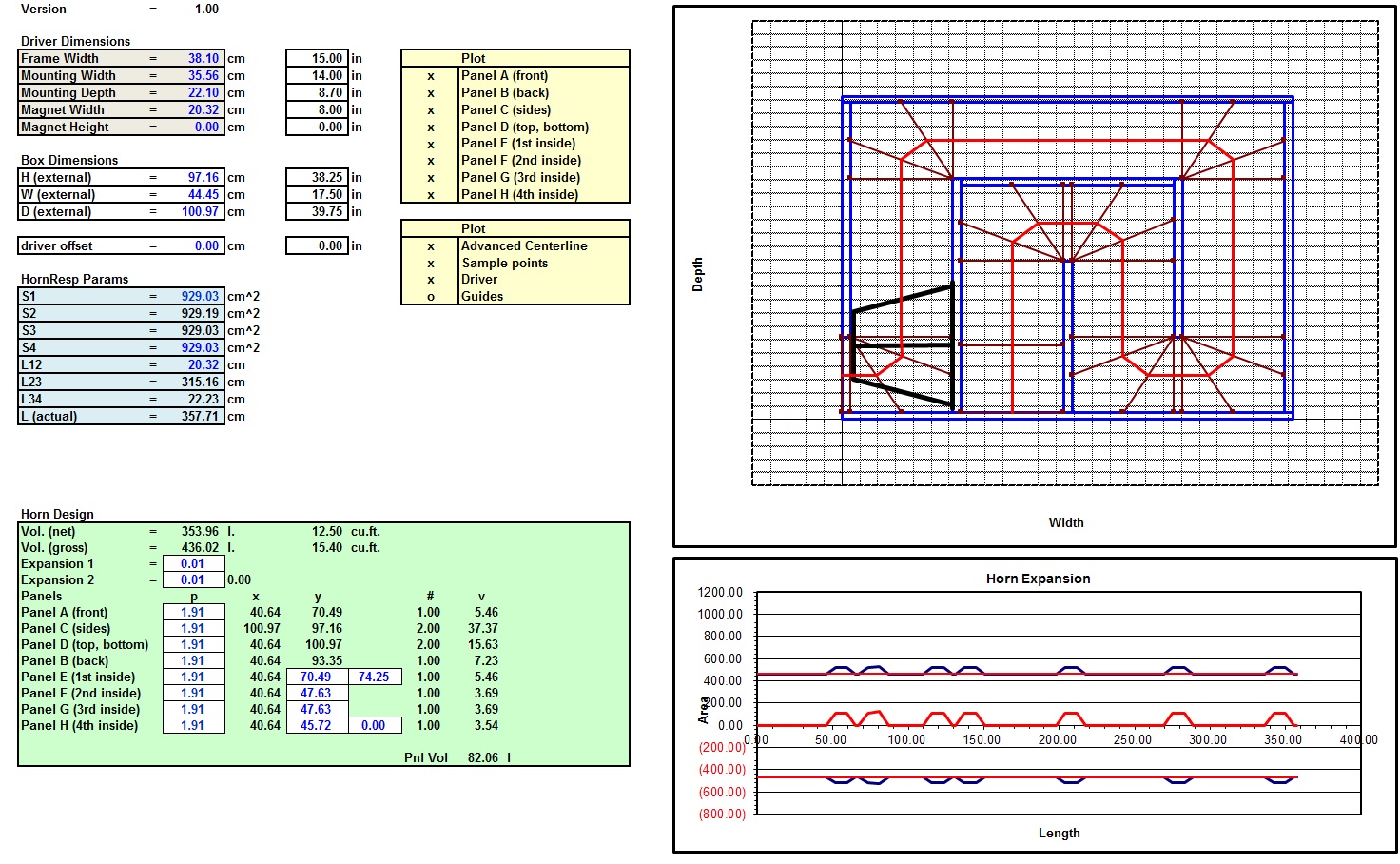
Task: Toggle the Guides plot marker
Action: pos(430,297)
